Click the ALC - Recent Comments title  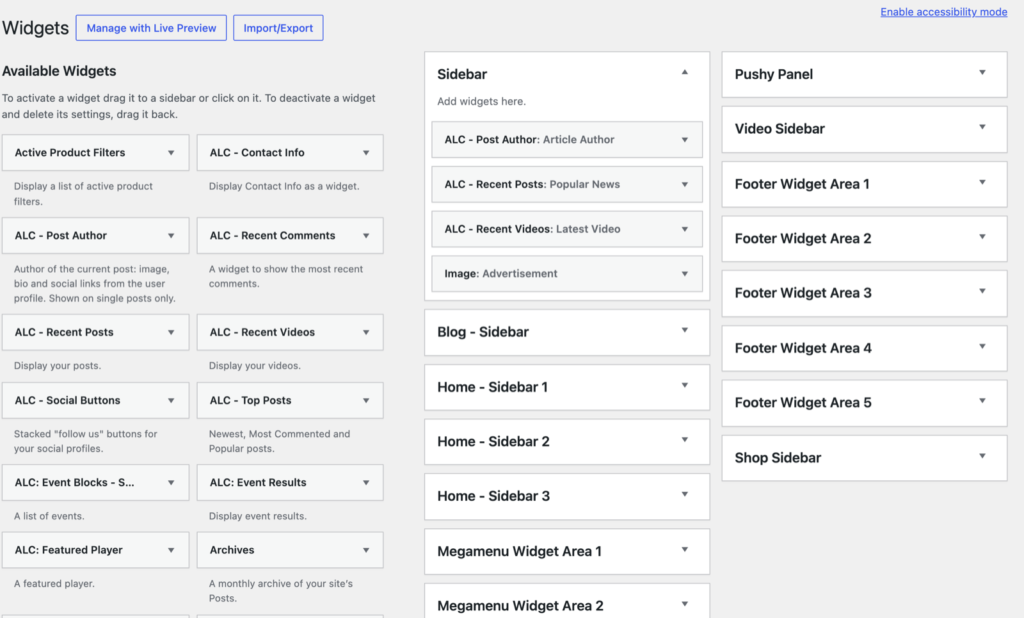272,235
